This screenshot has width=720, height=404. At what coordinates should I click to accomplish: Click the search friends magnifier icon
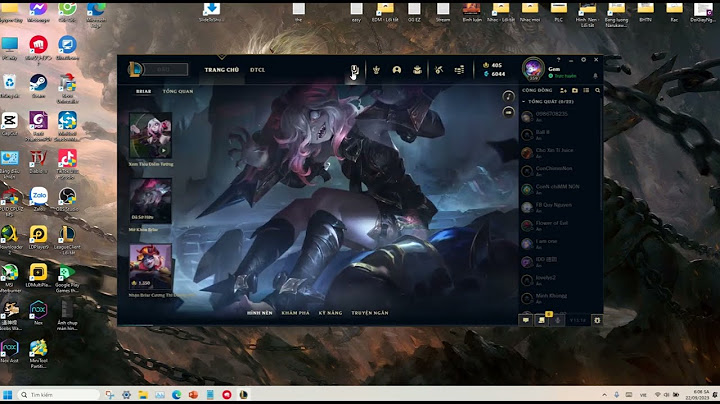[x=597, y=90]
